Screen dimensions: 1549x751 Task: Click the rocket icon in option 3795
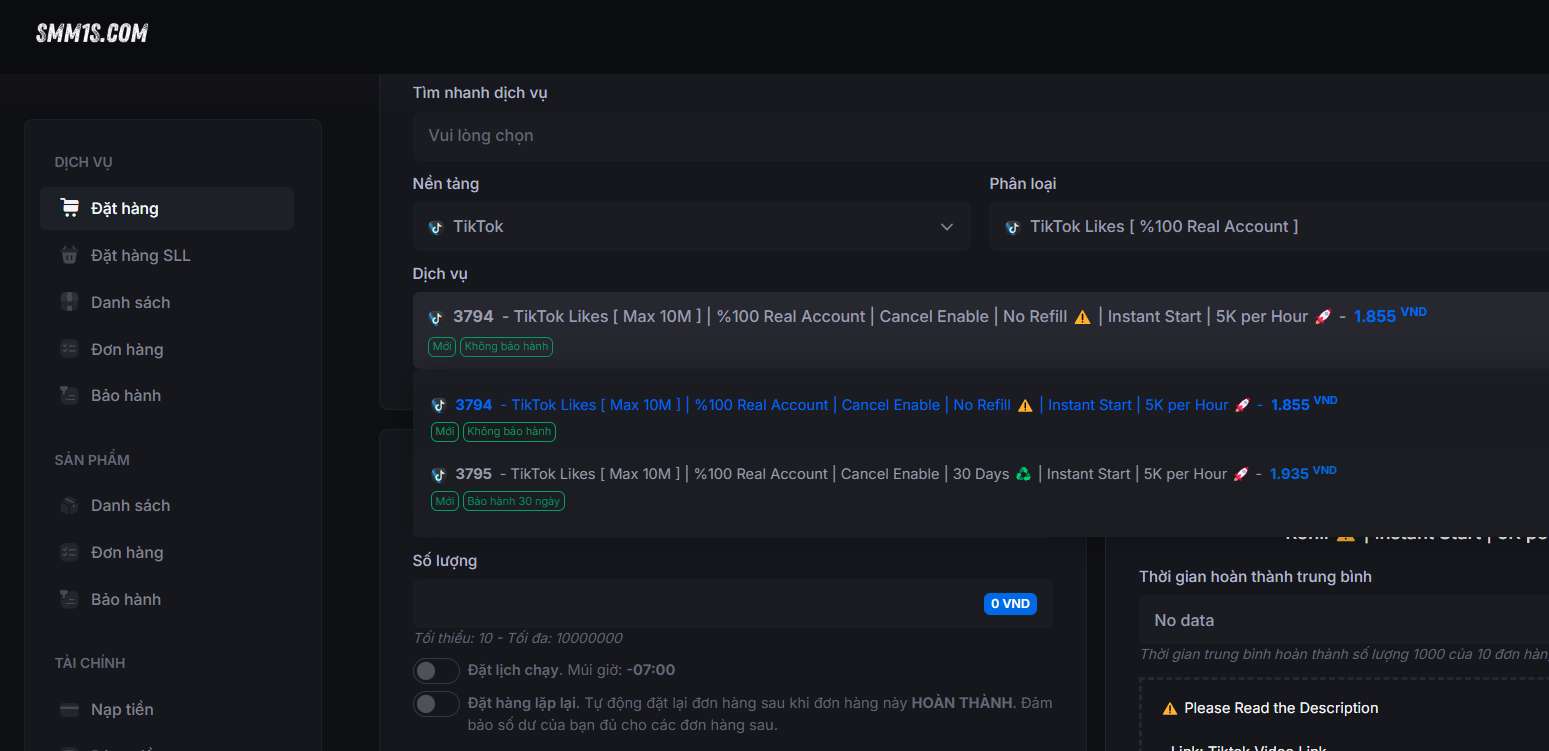pos(1241,474)
